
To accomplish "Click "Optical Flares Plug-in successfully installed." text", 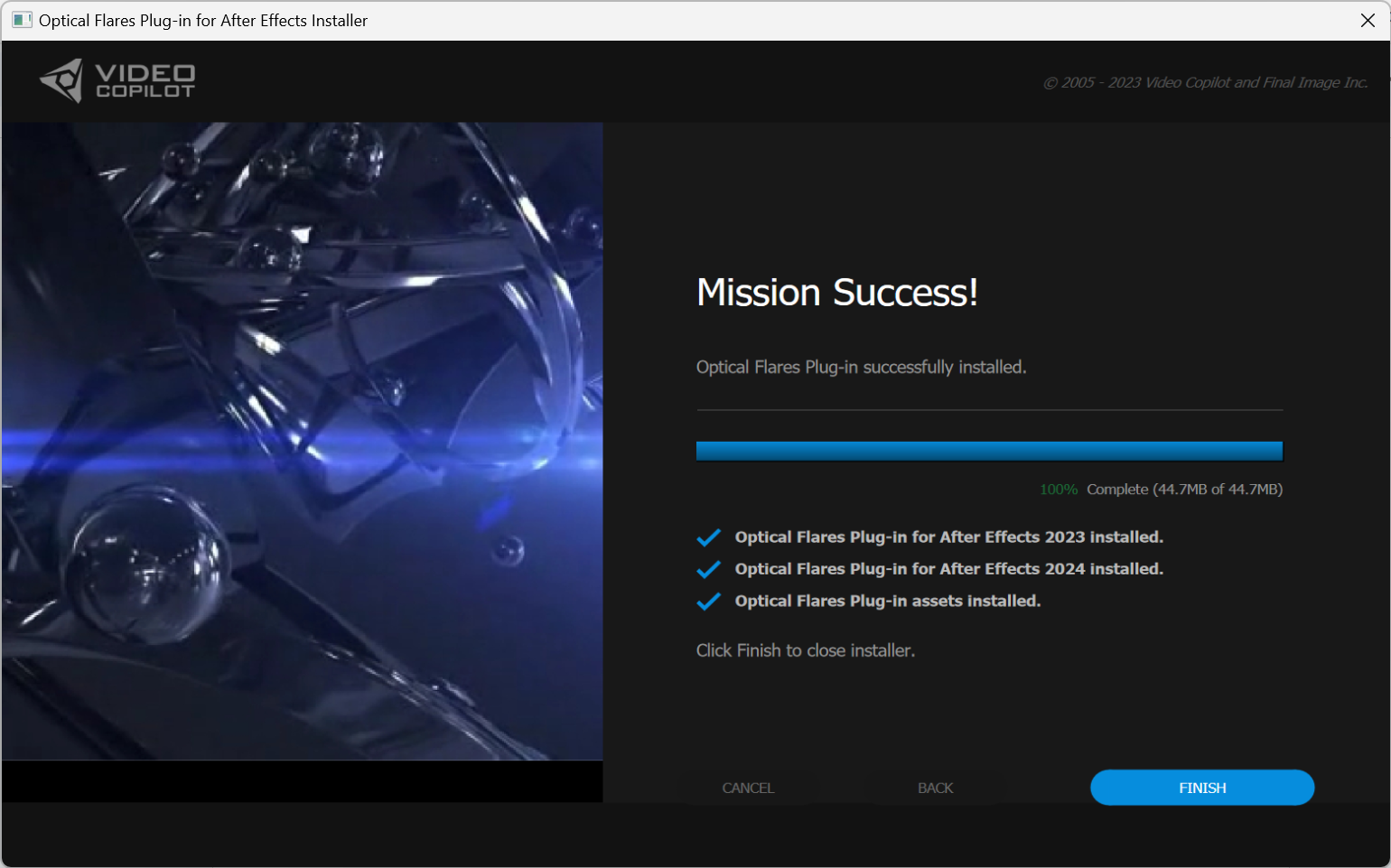I will [x=861, y=367].
